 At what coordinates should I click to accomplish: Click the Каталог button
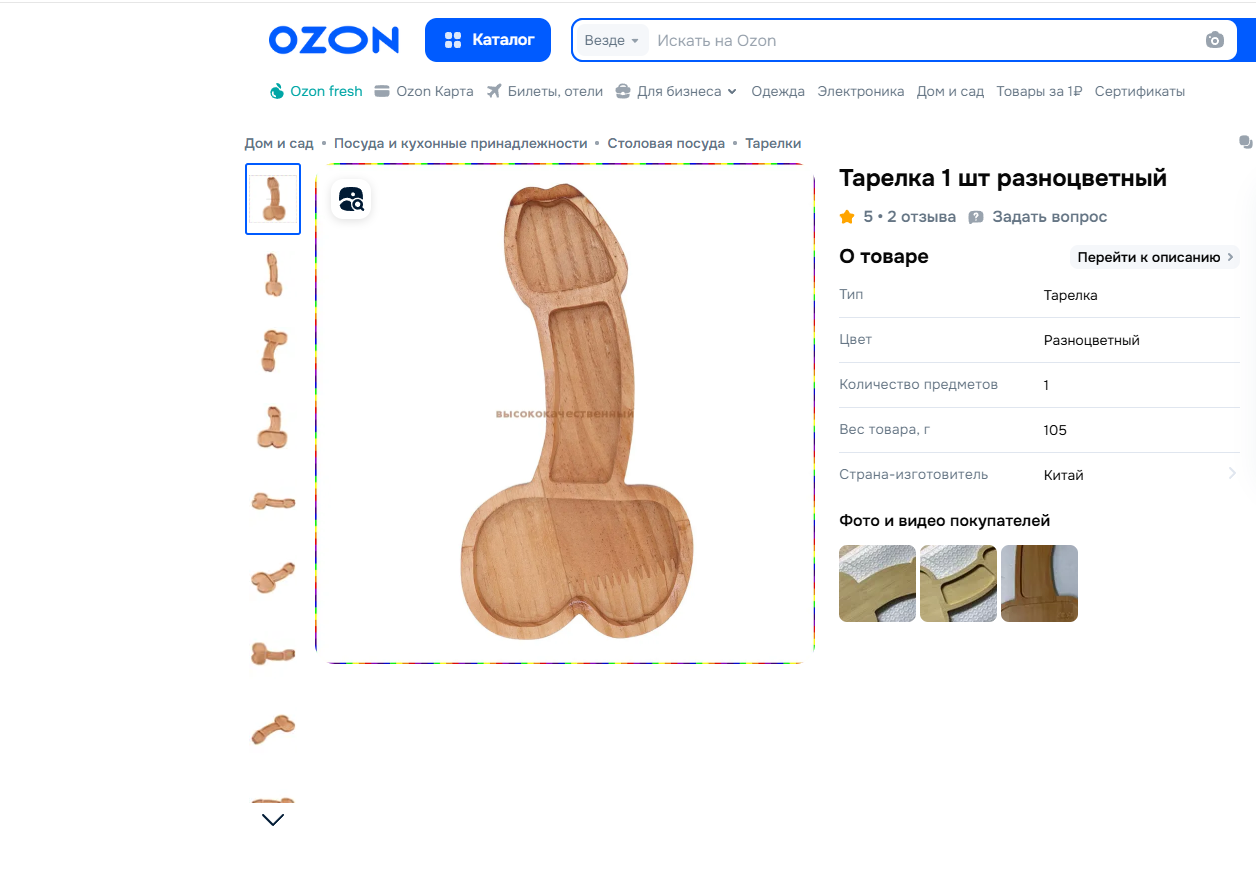tap(488, 40)
